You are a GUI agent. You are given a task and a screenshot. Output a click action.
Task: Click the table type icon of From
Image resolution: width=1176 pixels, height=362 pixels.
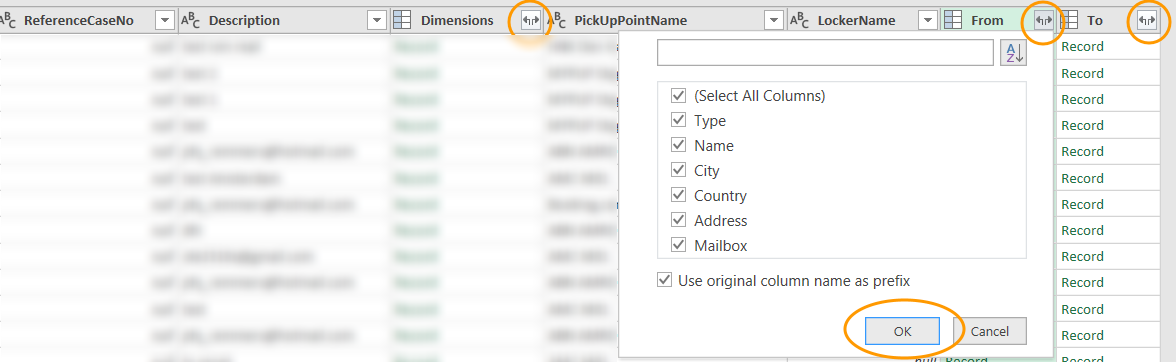952,21
